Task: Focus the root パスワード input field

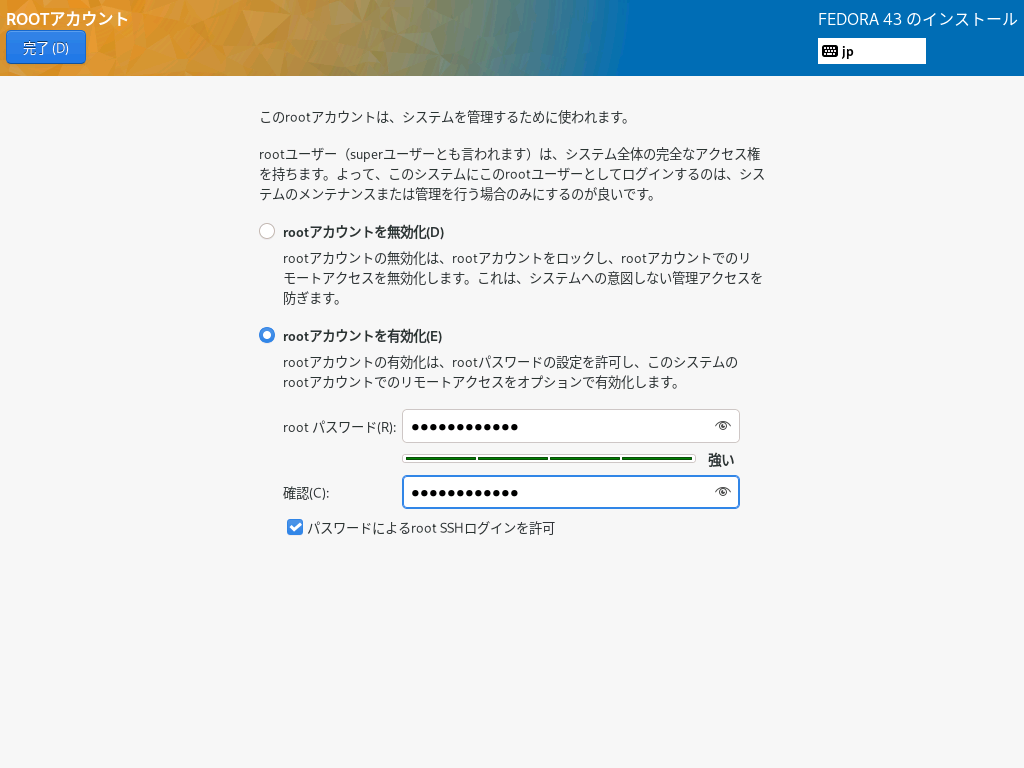Action: (x=555, y=426)
